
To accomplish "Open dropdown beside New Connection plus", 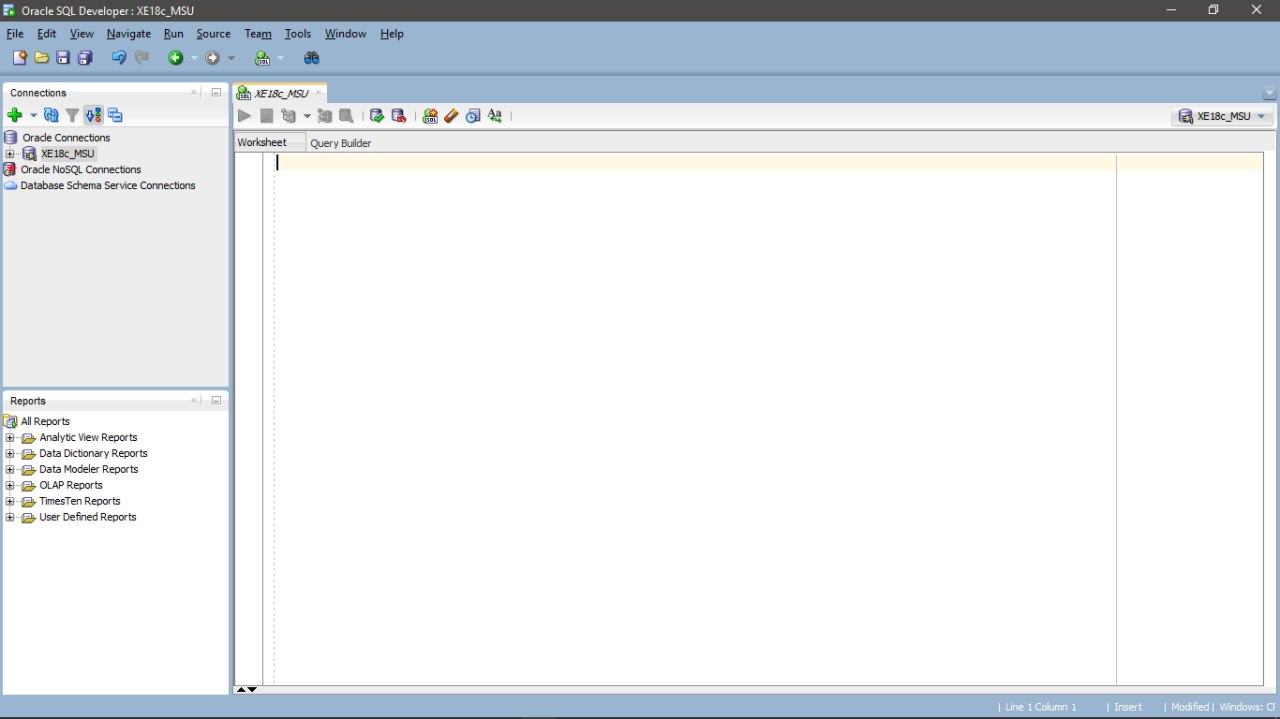I will click(33, 115).
